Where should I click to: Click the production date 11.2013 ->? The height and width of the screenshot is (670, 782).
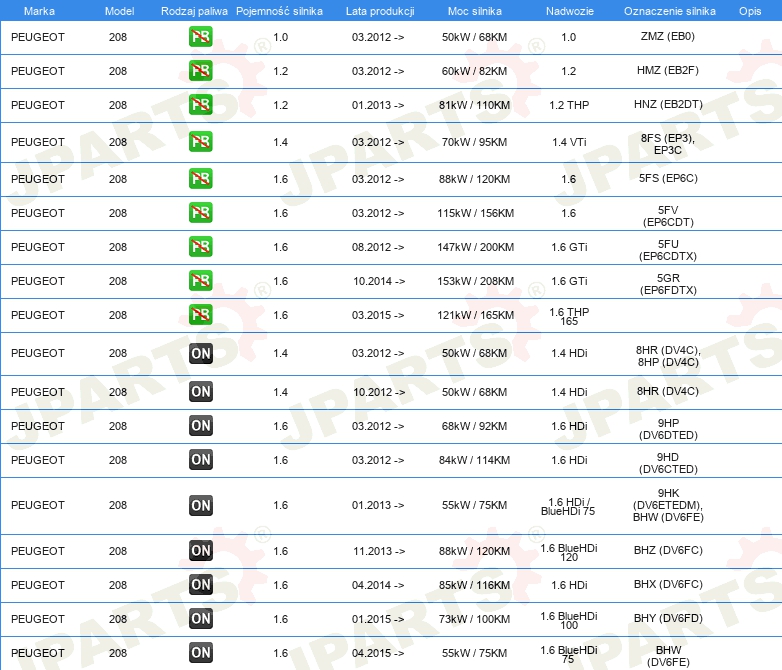click(x=379, y=551)
